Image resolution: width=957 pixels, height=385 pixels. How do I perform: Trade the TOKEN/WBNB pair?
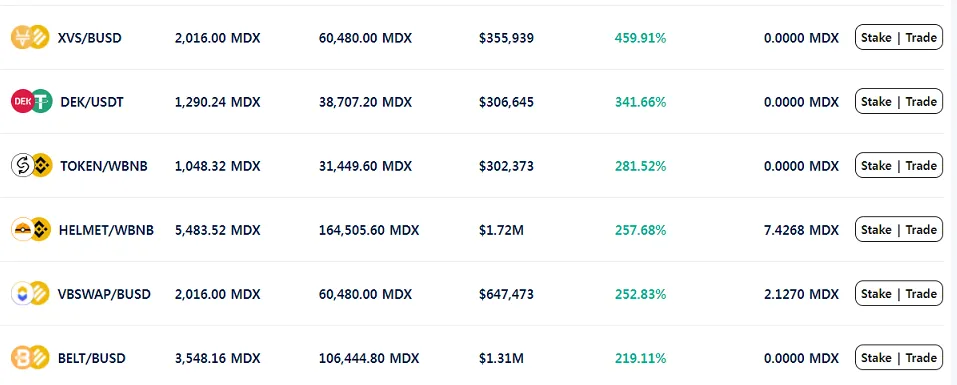tap(921, 165)
